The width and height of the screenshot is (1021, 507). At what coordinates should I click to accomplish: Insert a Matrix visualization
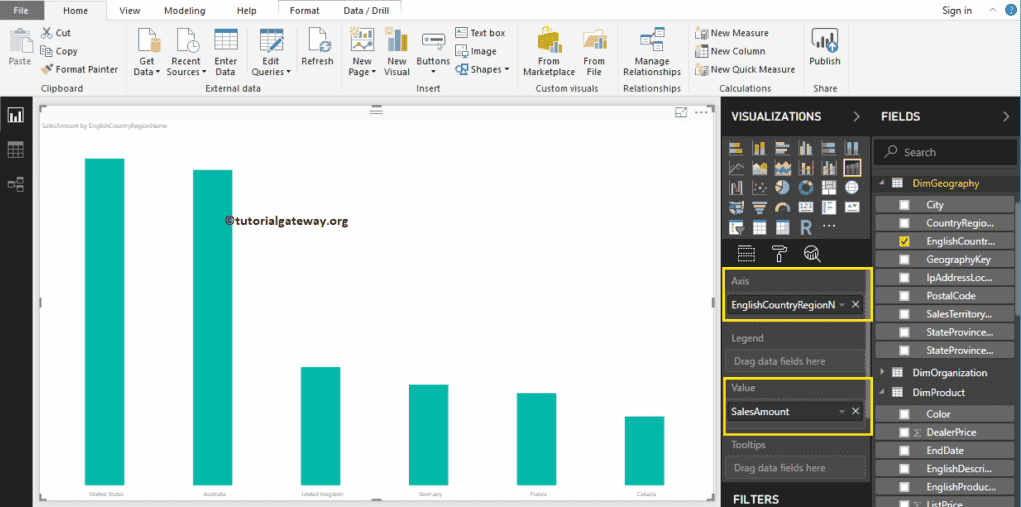782,228
